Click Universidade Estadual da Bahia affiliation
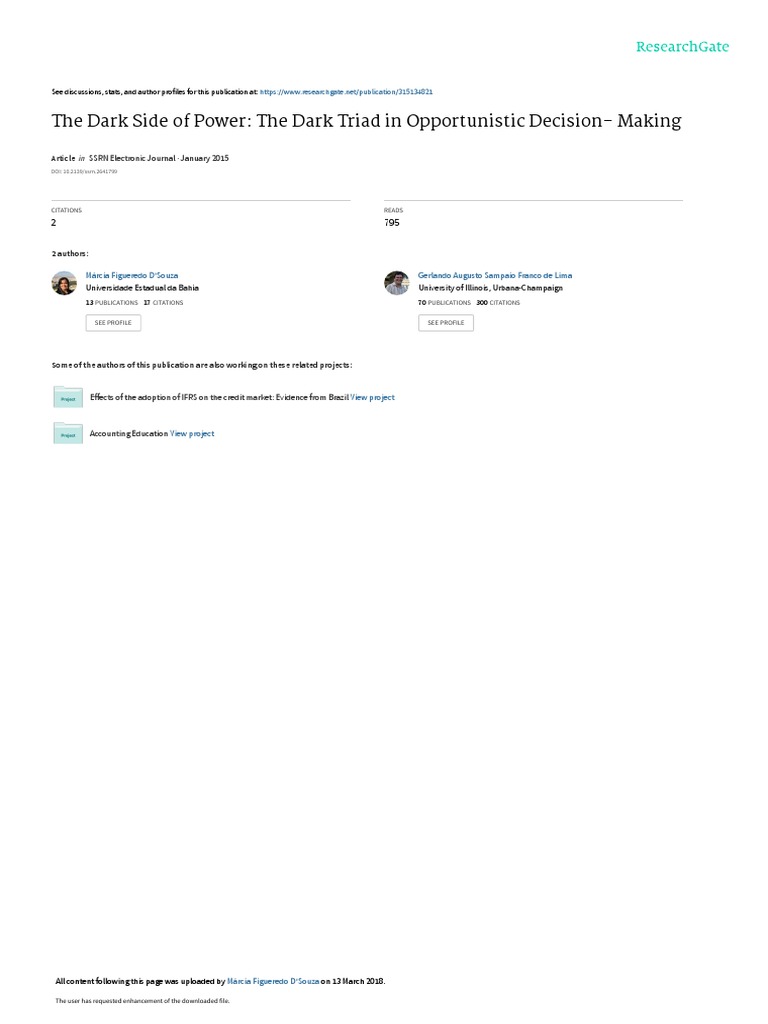 click(x=142, y=288)
